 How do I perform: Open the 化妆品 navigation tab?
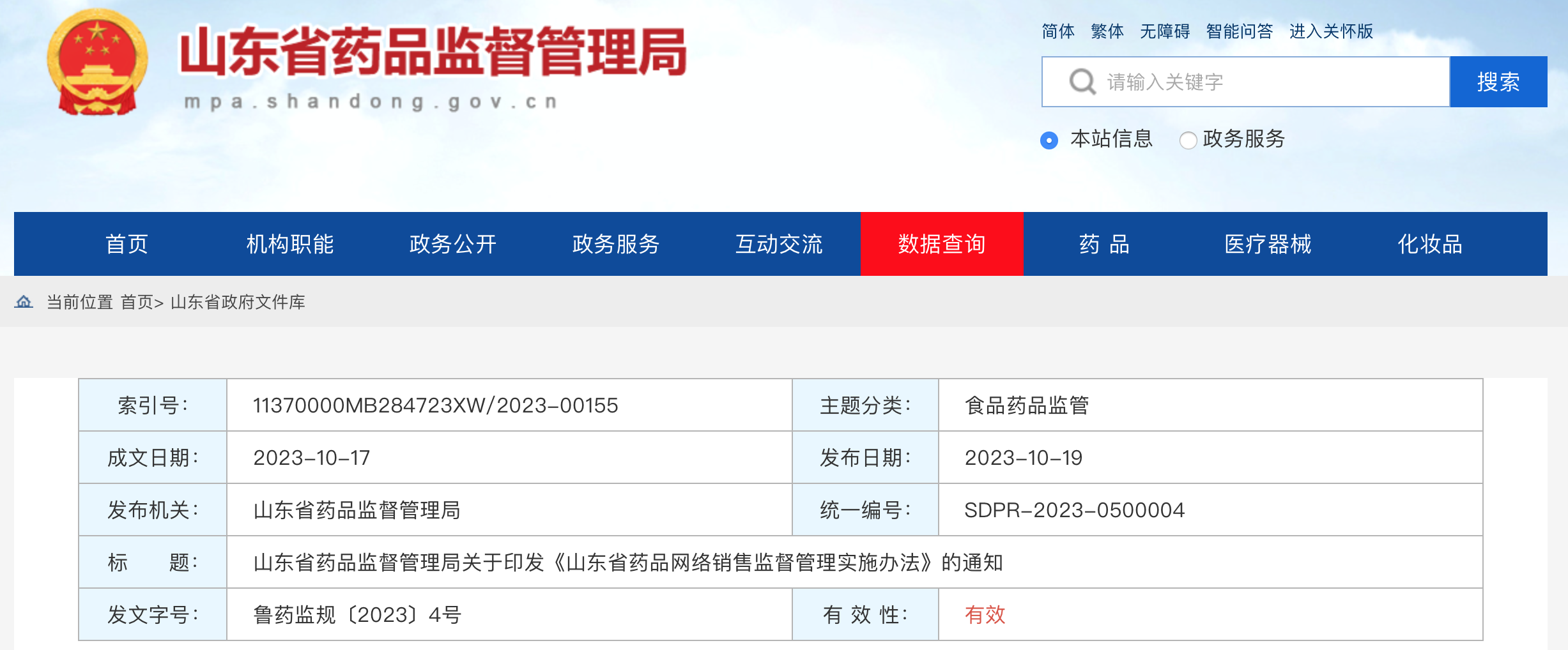tap(1430, 244)
